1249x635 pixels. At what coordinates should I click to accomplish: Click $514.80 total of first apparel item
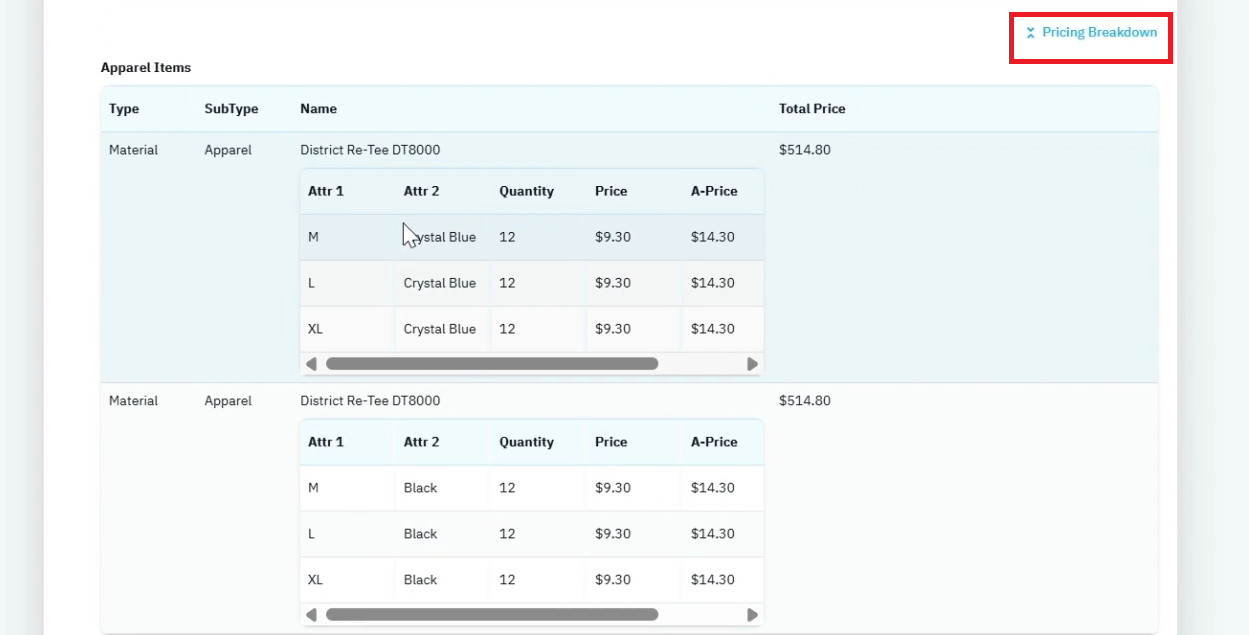coord(805,150)
